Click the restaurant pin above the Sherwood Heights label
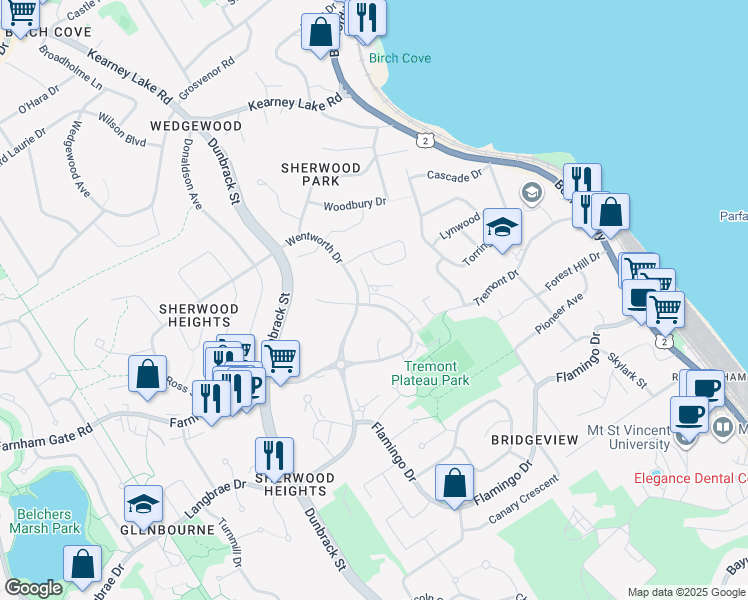 (x=273, y=456)
